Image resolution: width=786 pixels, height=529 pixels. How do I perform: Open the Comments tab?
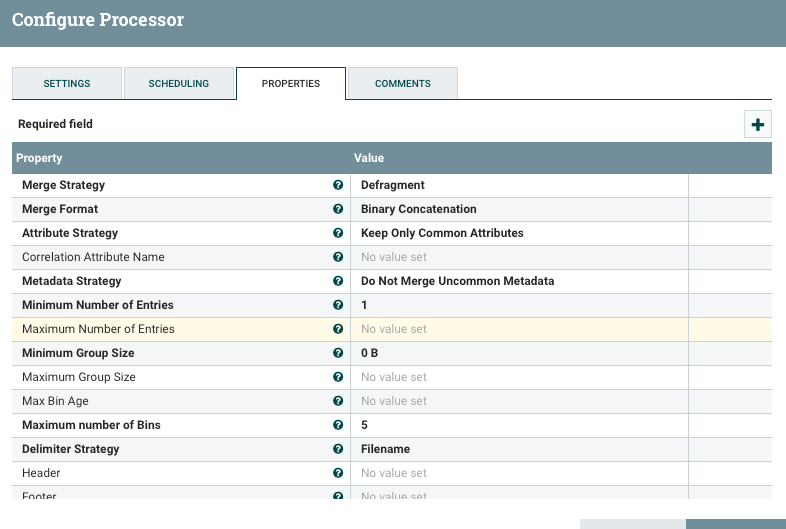click(403, 84)
